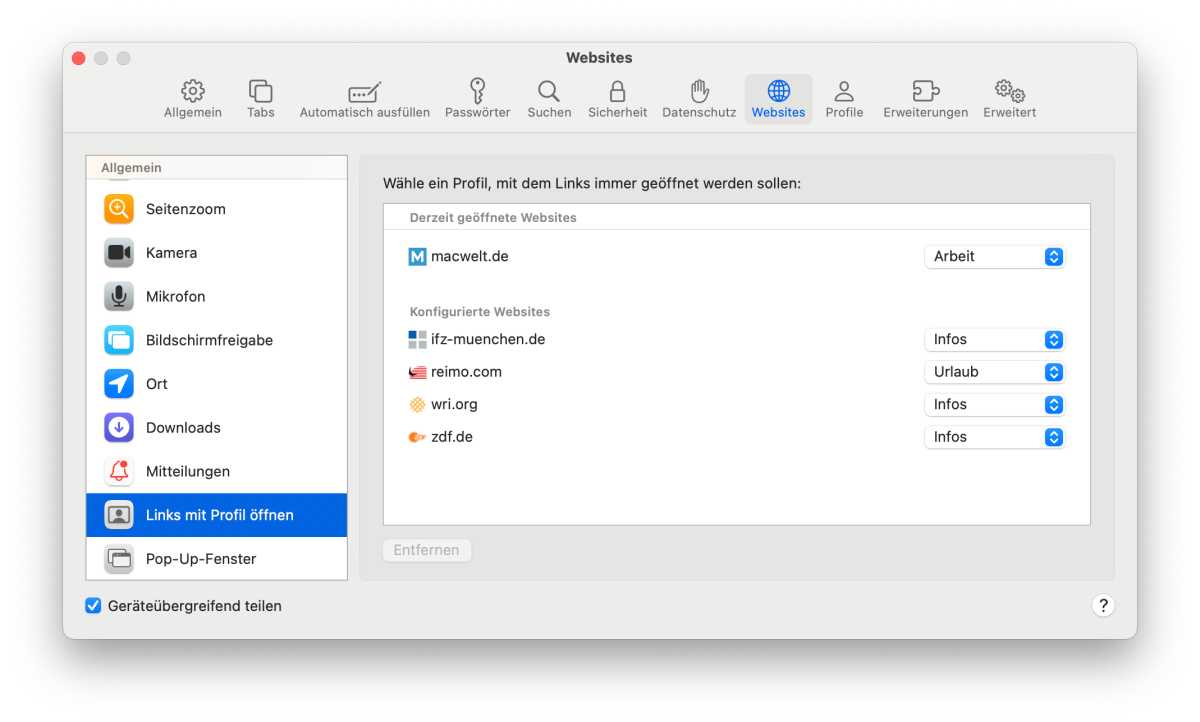
Task: Open Datenschutz hand icon tab
Action: (699, 99)
